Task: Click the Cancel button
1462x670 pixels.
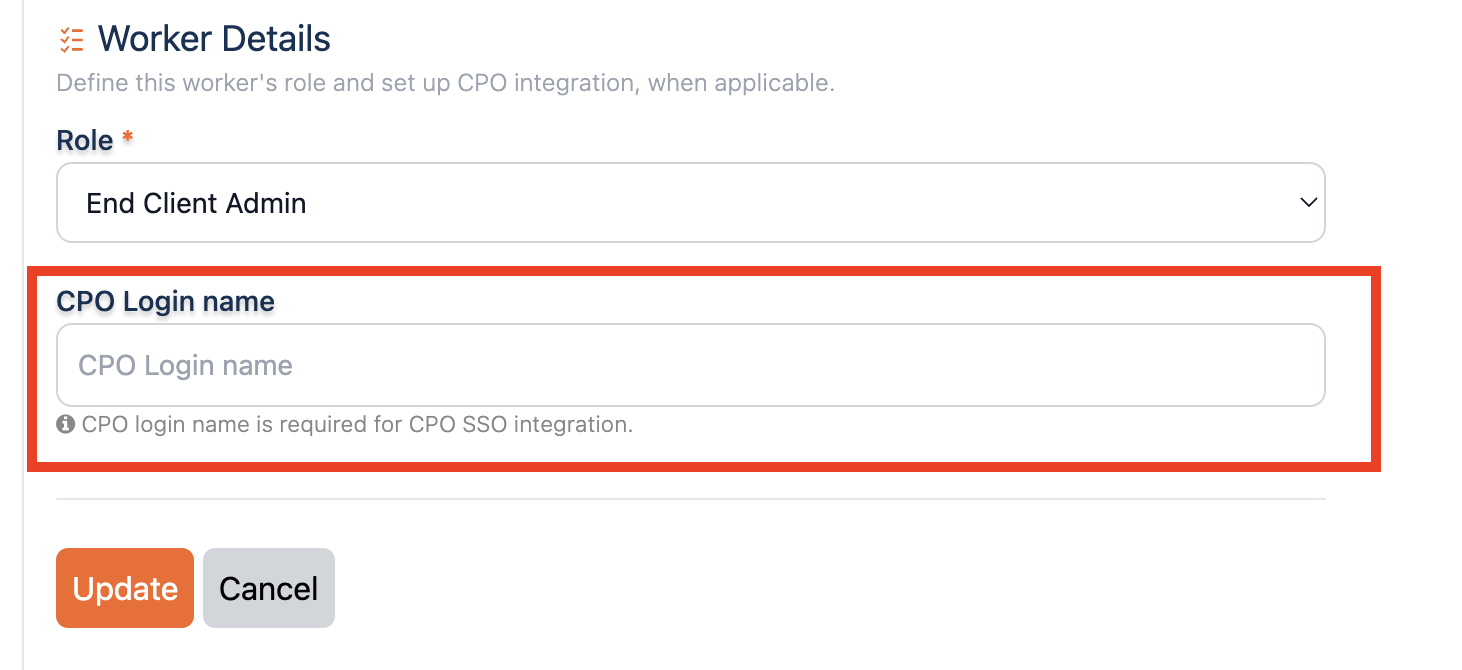Action: 269,588
